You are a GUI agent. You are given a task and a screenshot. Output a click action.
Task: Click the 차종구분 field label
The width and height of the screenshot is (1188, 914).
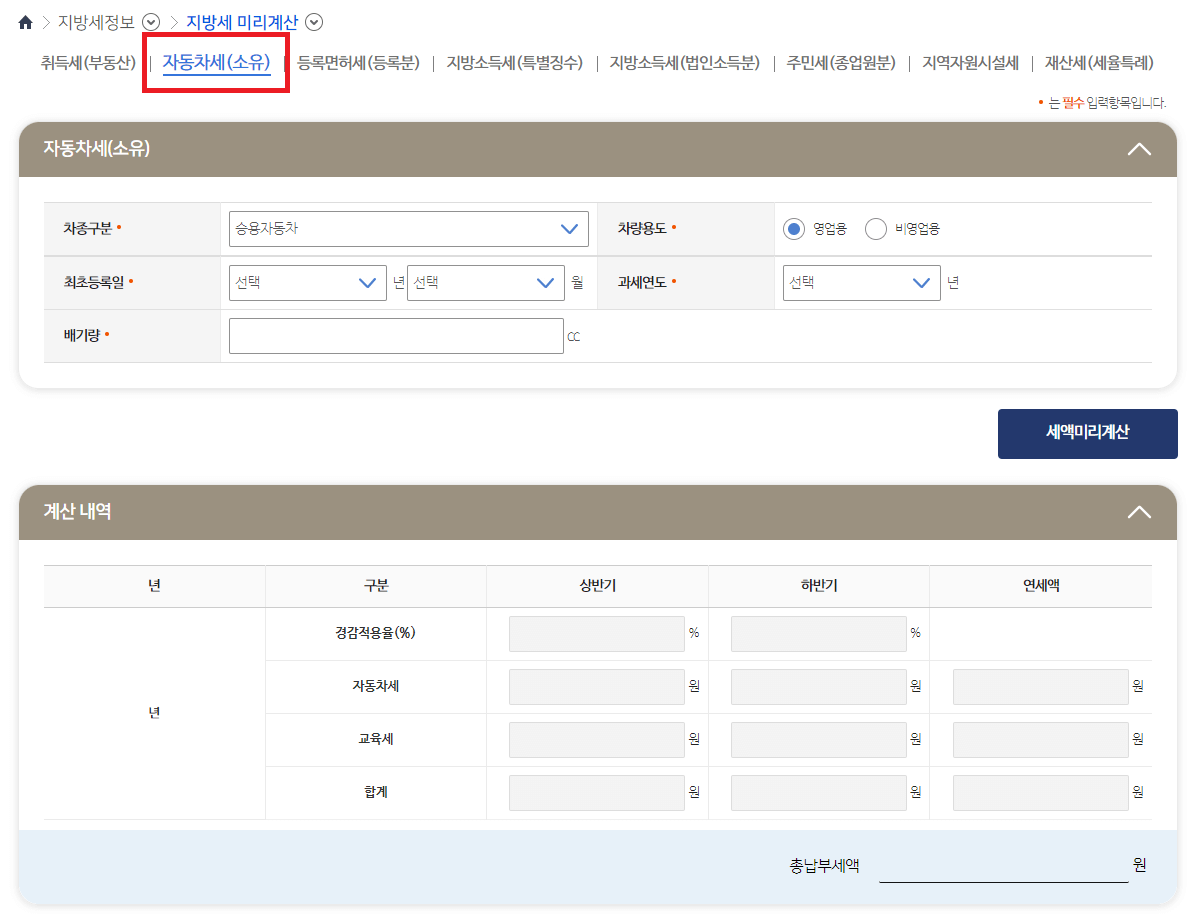pyautogui.click(x=88, y=228)
